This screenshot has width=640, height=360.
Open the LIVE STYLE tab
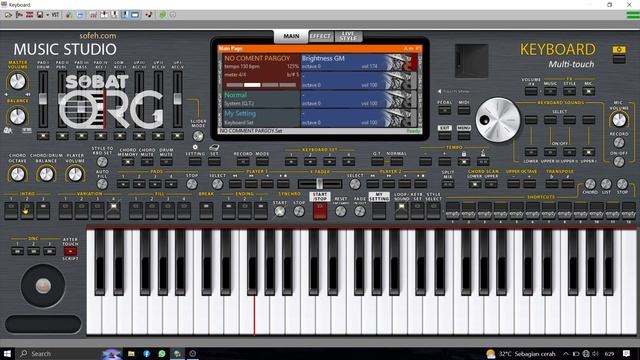coord(348,36)
